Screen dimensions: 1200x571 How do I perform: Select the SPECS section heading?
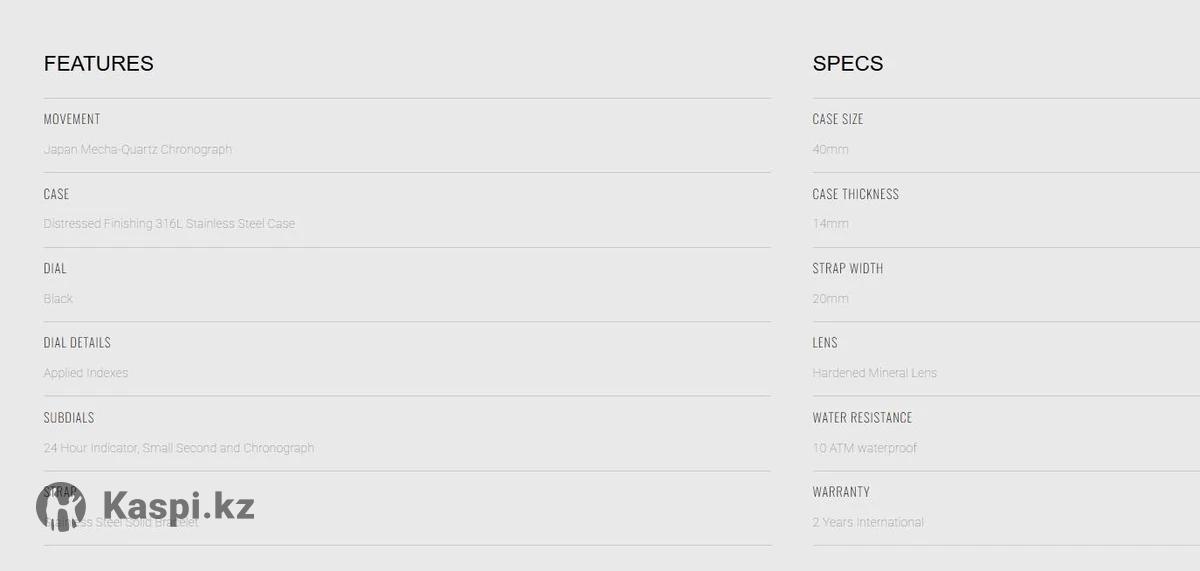[x=848, y=64]
